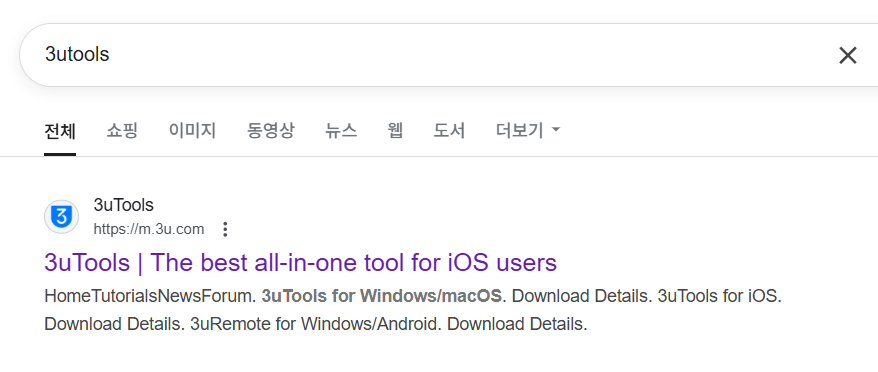
Task: Go to the 동영상 tab
Action: (270, 131)
